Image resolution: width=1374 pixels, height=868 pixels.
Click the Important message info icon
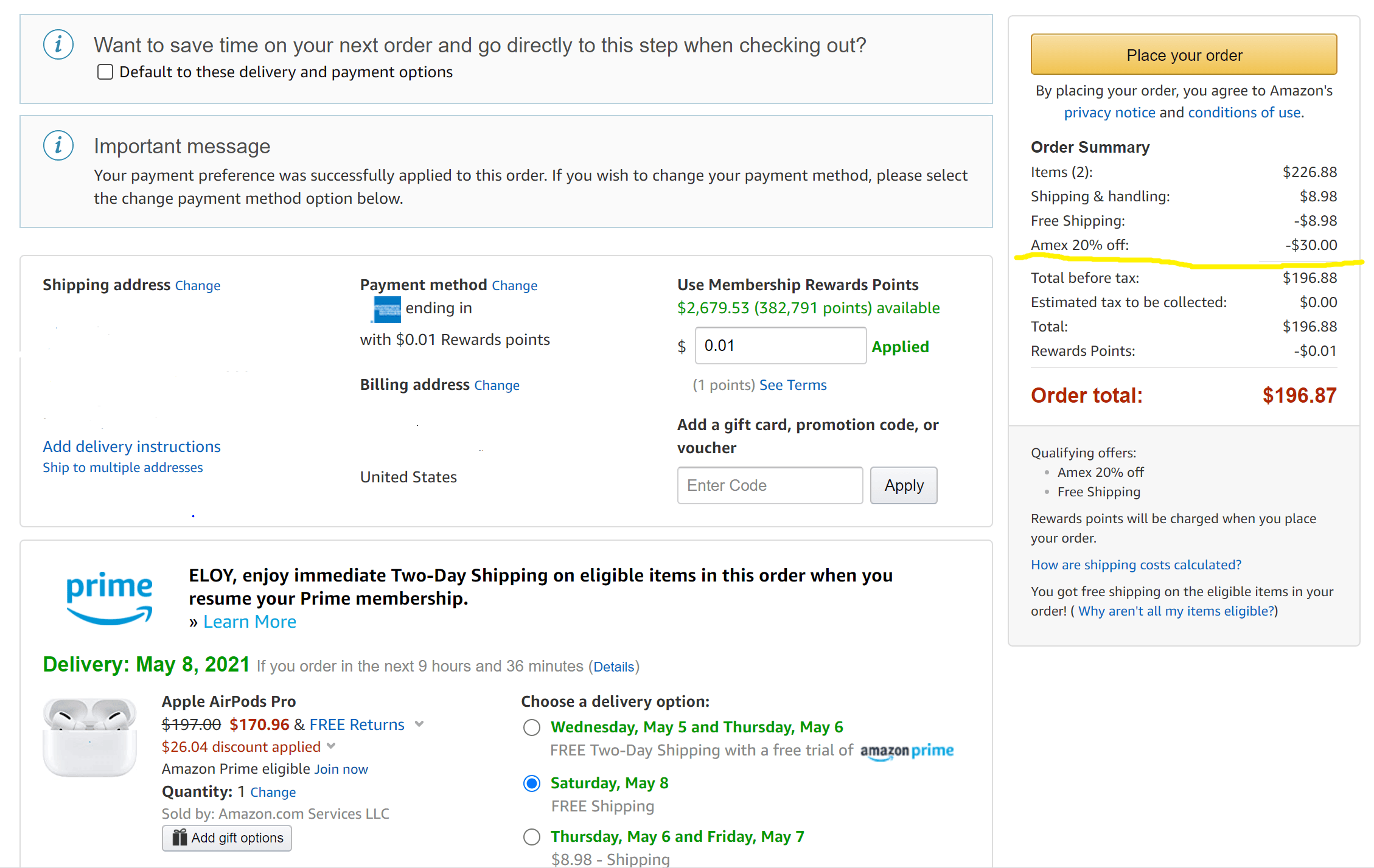tap(58, 145)
